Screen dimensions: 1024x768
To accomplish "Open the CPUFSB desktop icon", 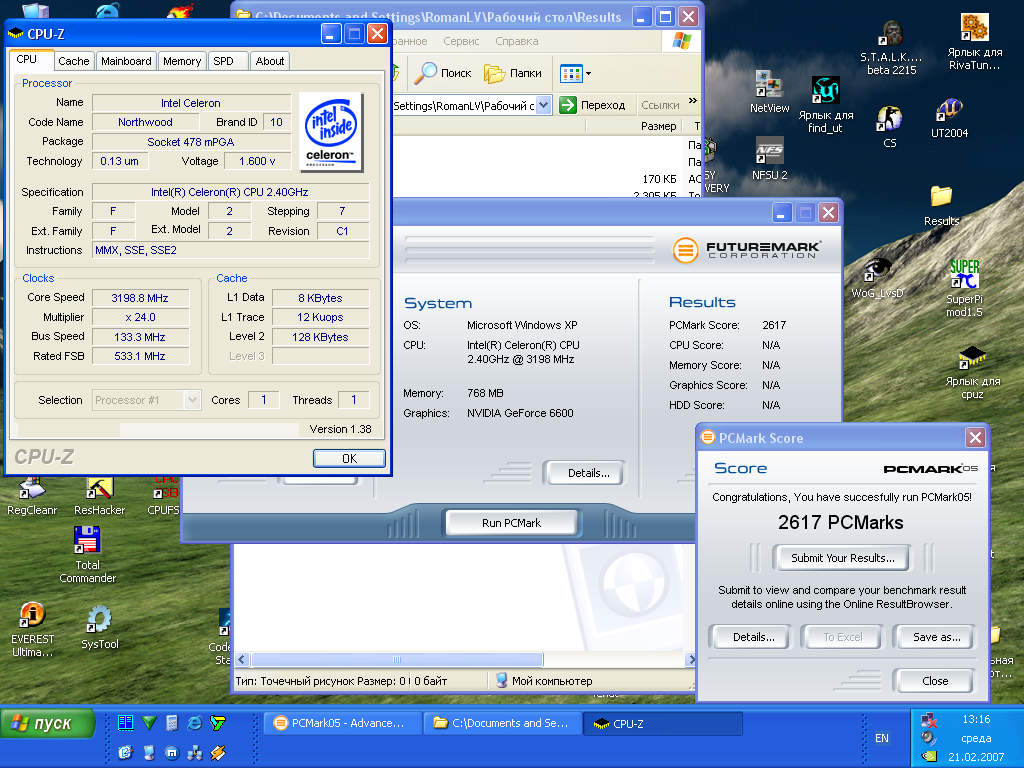I will (163, 498).
